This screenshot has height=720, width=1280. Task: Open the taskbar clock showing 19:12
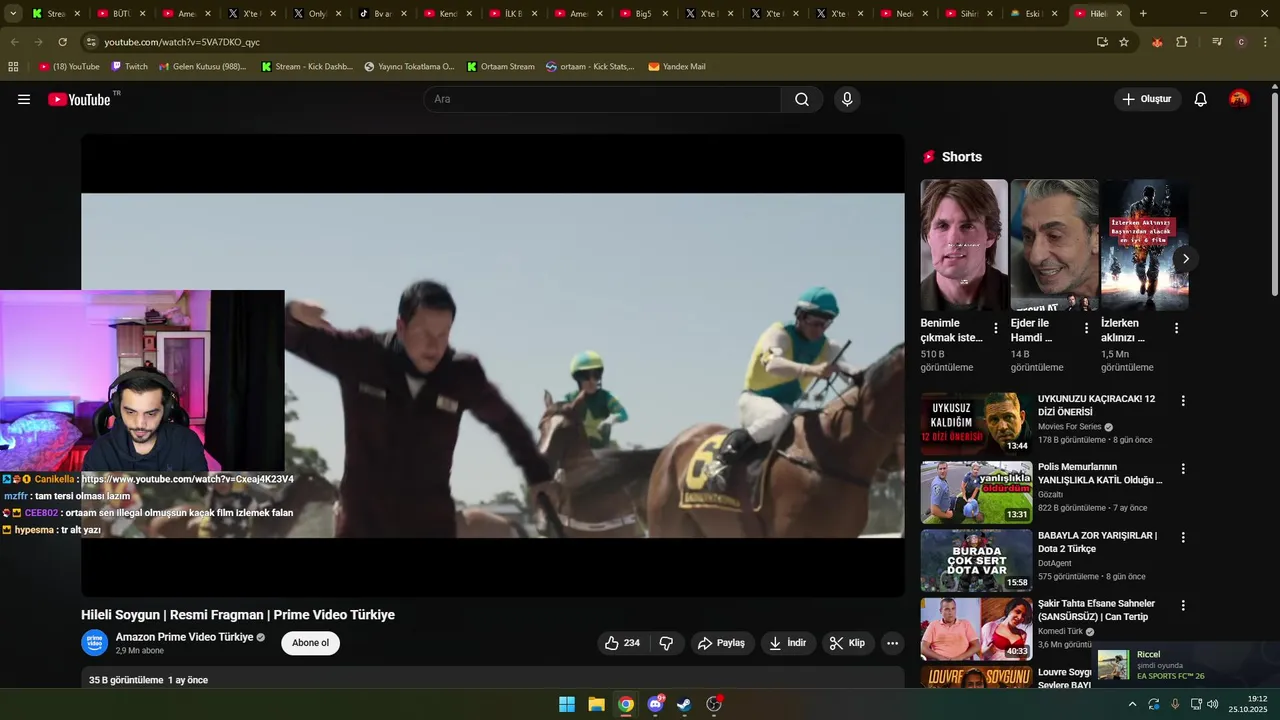1249,704
